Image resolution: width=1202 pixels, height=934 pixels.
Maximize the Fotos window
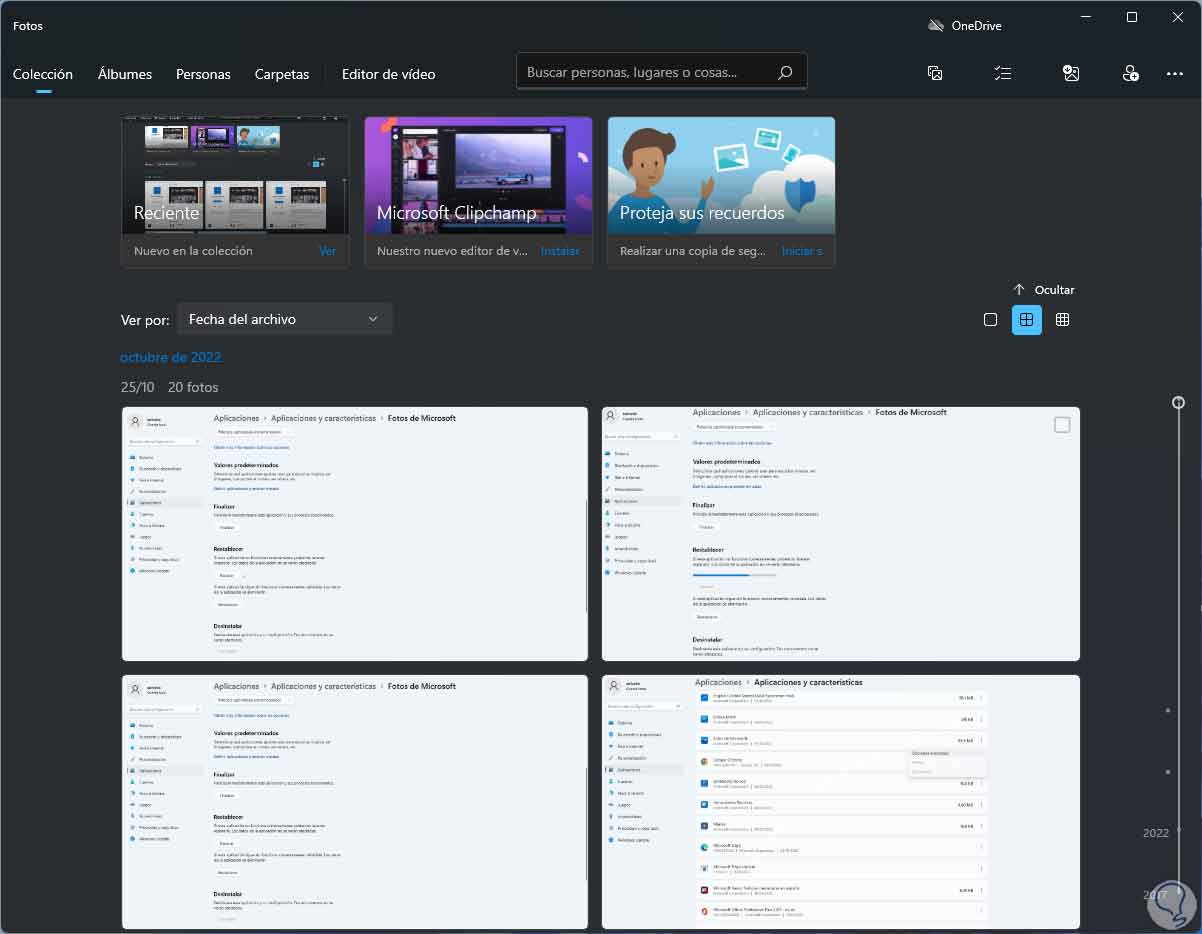1132,17
